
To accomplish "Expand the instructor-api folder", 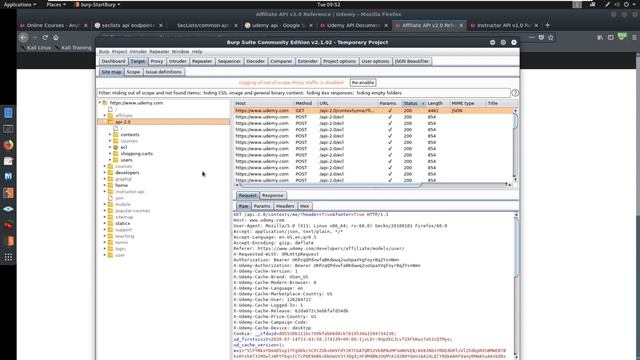I will point(105,191).
